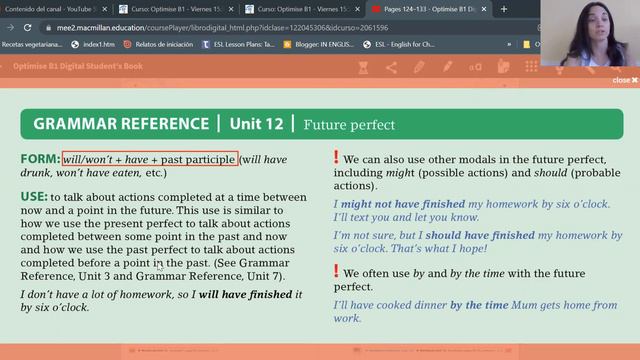The image size is (640, 360).
Task: Select the pencil drawing tool
Action: pos(447,67)
